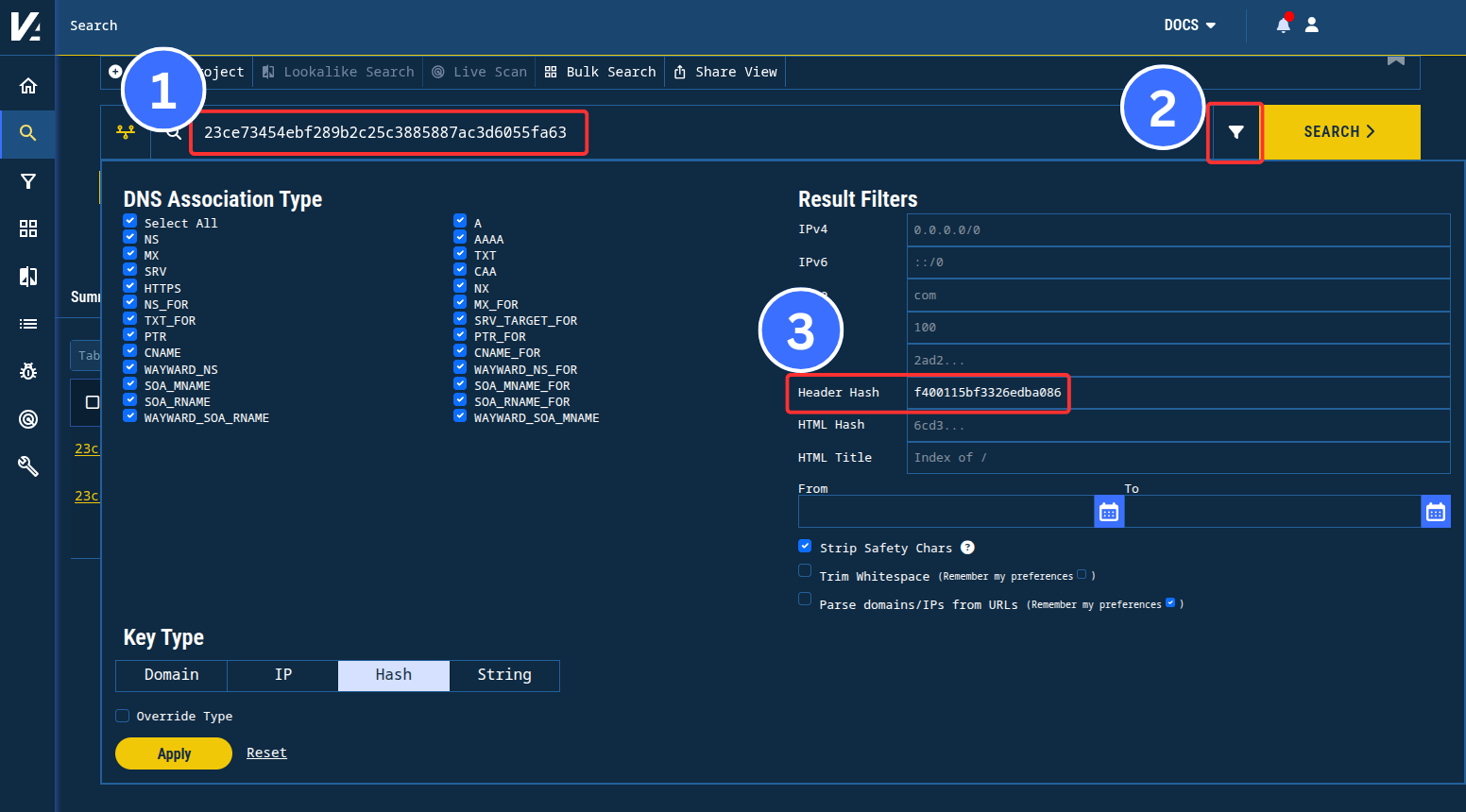Open the DOCS dropdown menu

pos(1188,25)
